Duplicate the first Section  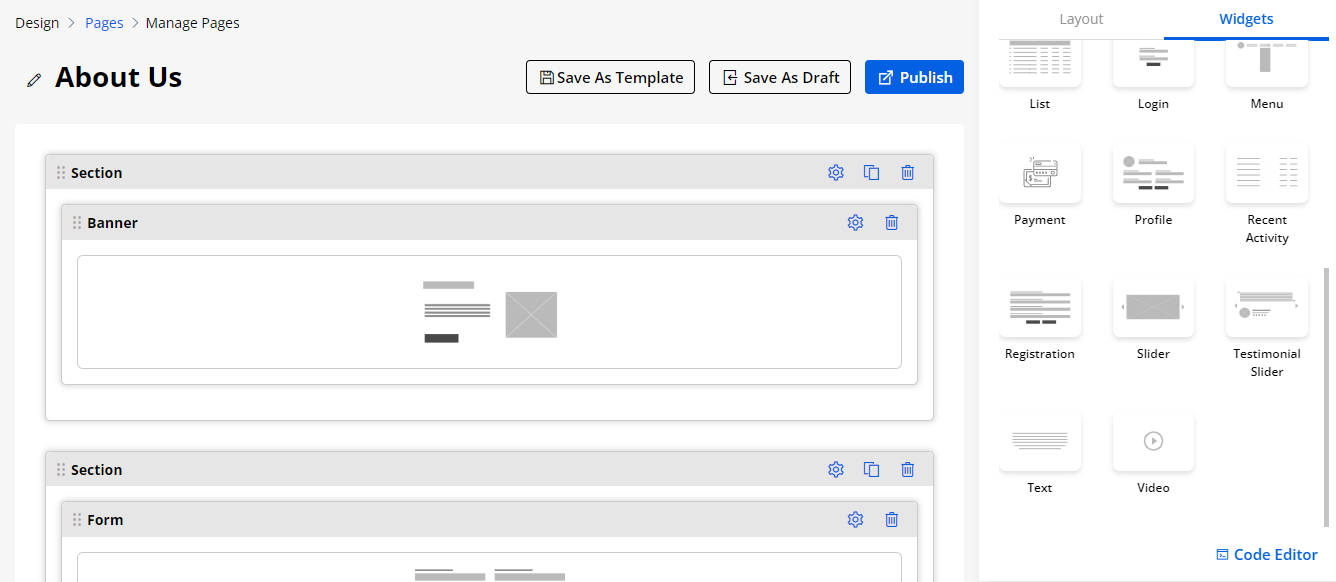[x=872, y=173]
